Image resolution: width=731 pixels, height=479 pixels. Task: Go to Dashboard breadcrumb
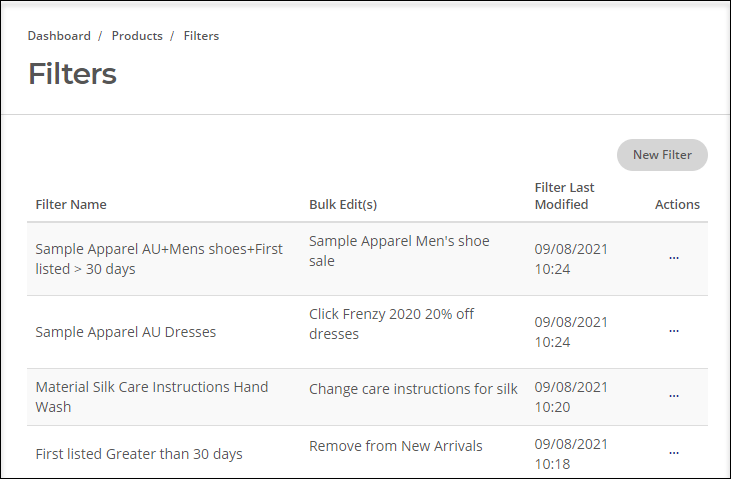click(x=59, y=36)
